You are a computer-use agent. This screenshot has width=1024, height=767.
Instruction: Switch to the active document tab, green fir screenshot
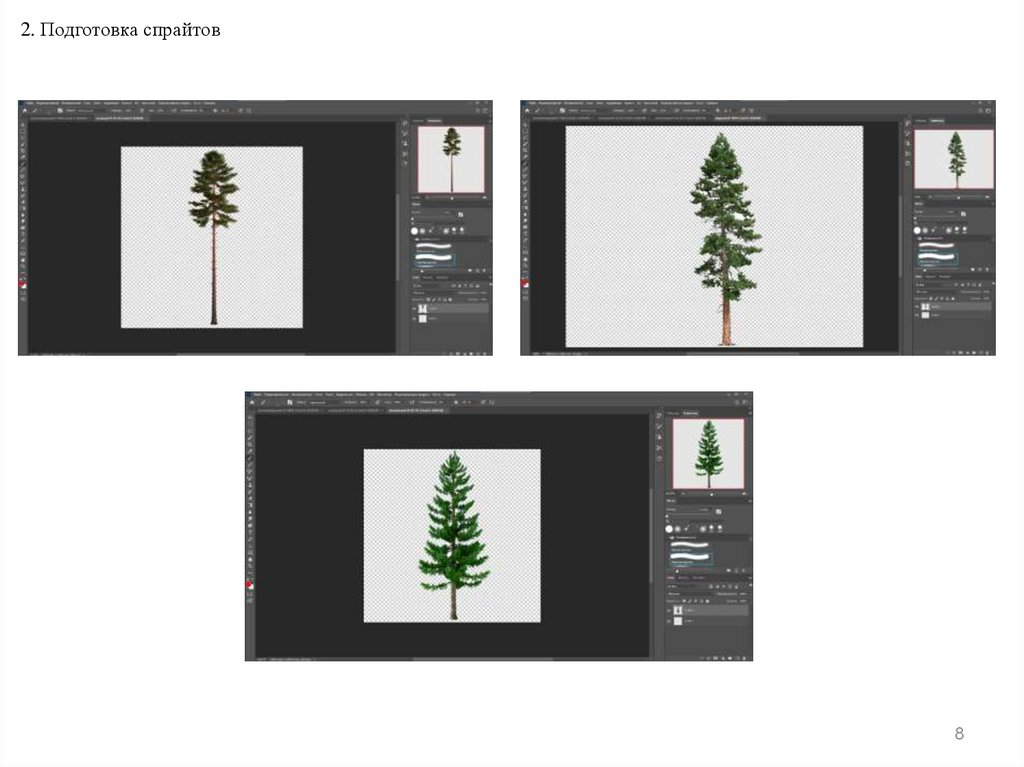[x=416, y=410]
